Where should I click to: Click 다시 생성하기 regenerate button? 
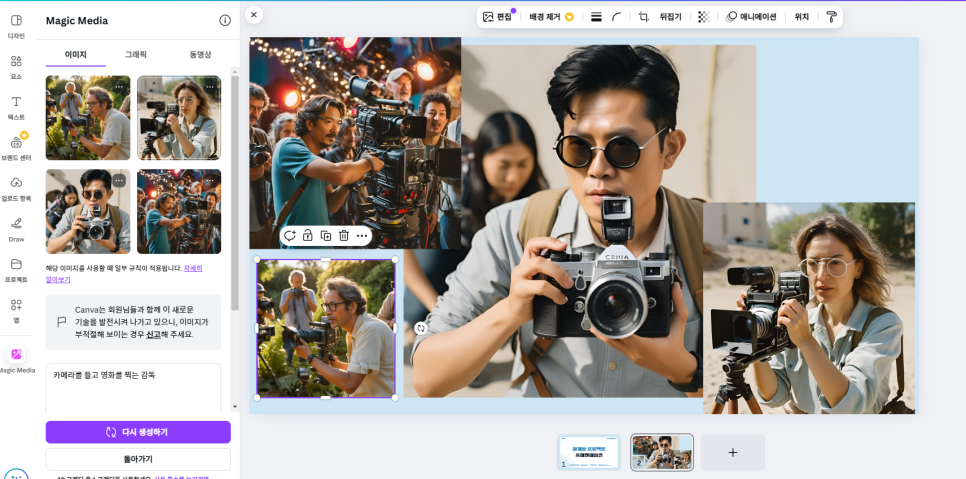138,432
